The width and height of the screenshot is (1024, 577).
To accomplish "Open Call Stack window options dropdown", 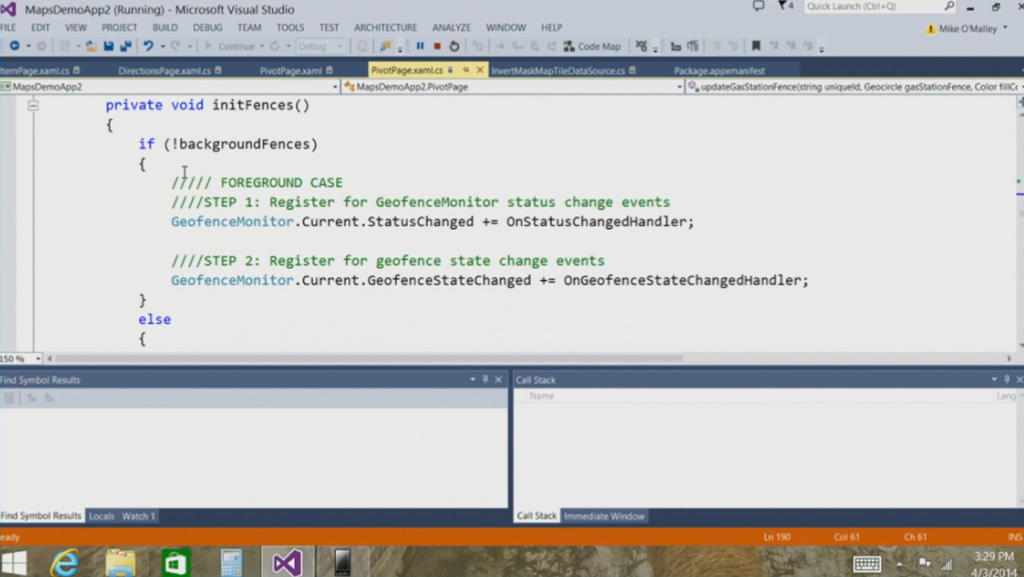I will [994, 379].
